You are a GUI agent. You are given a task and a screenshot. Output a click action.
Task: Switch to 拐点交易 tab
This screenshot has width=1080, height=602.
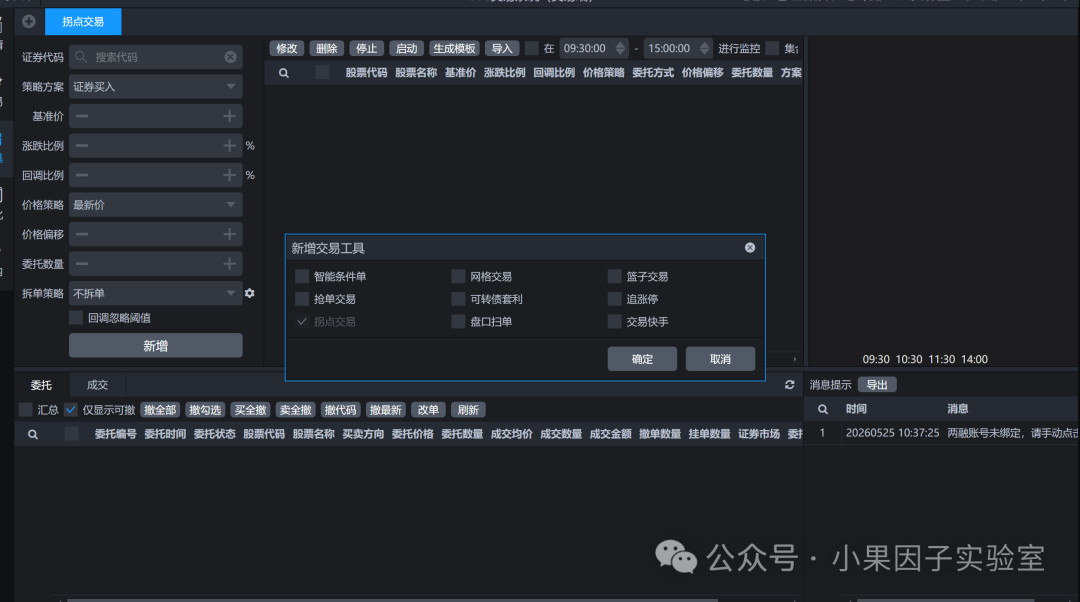click(x=83, y=21)
